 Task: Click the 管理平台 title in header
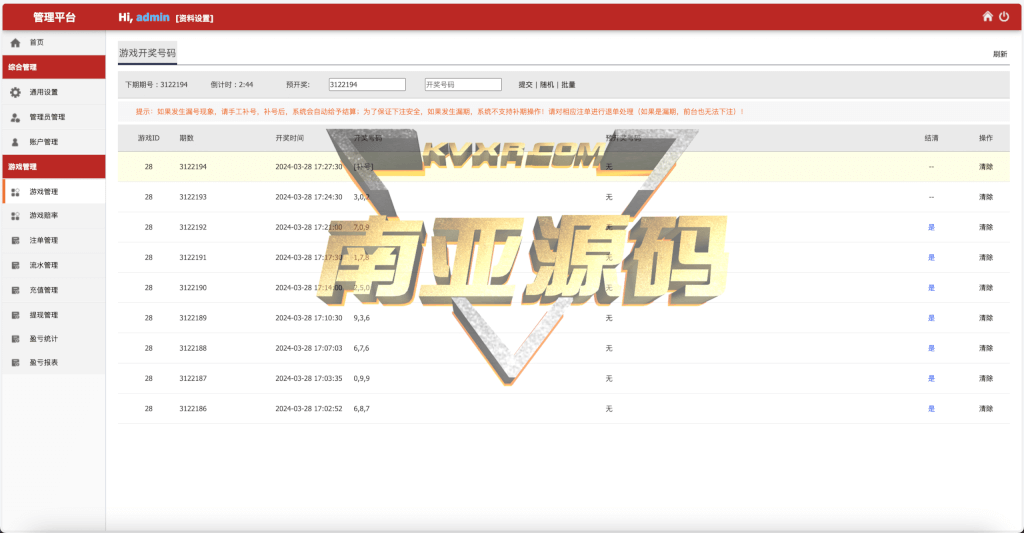[54, 17]
